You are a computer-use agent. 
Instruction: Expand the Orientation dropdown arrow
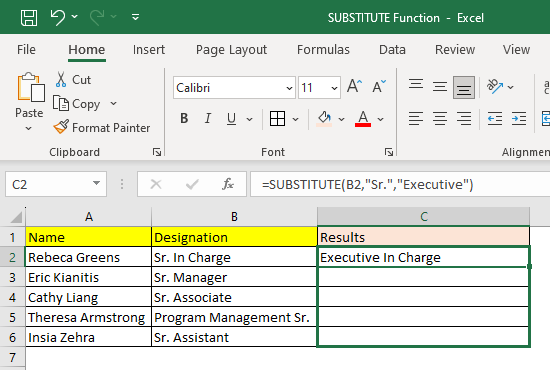click(x=511, y=87)
